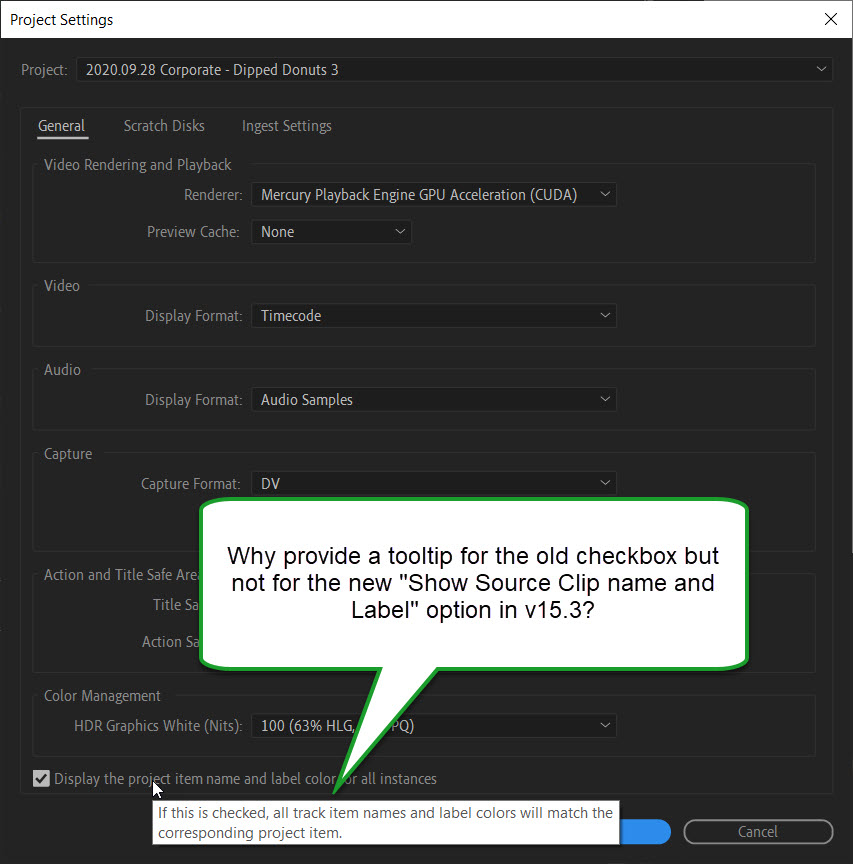Click the Capture section heading
The image size is (853, 864).
(68, 454)
